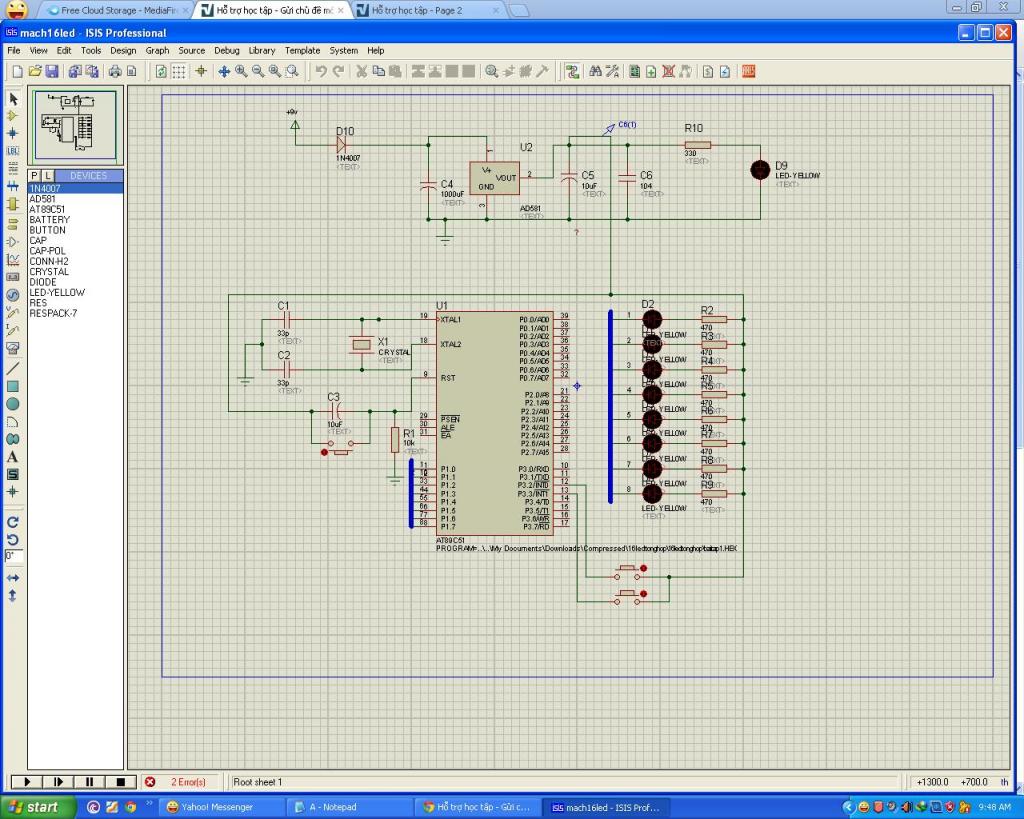Select CRYSTAL in the devices list

pyautogui.click(x=49, y=272)
